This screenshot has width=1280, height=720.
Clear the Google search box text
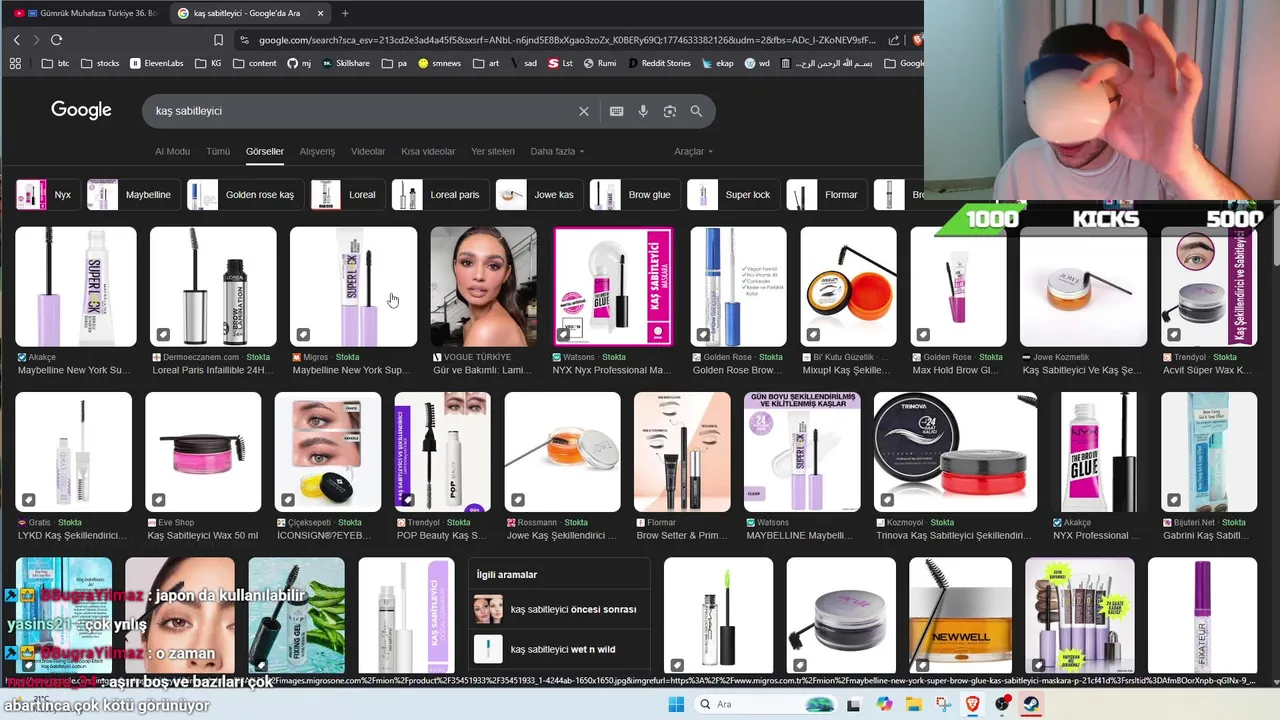tap(584, 111)
